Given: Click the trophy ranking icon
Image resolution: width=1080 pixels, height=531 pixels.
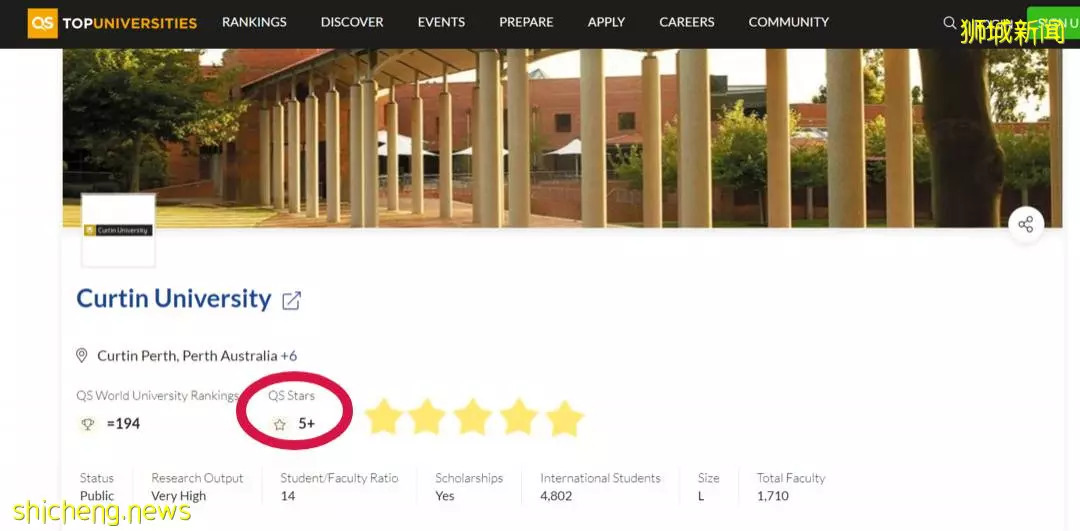Looking at the screenshot, I should [87, 424].
